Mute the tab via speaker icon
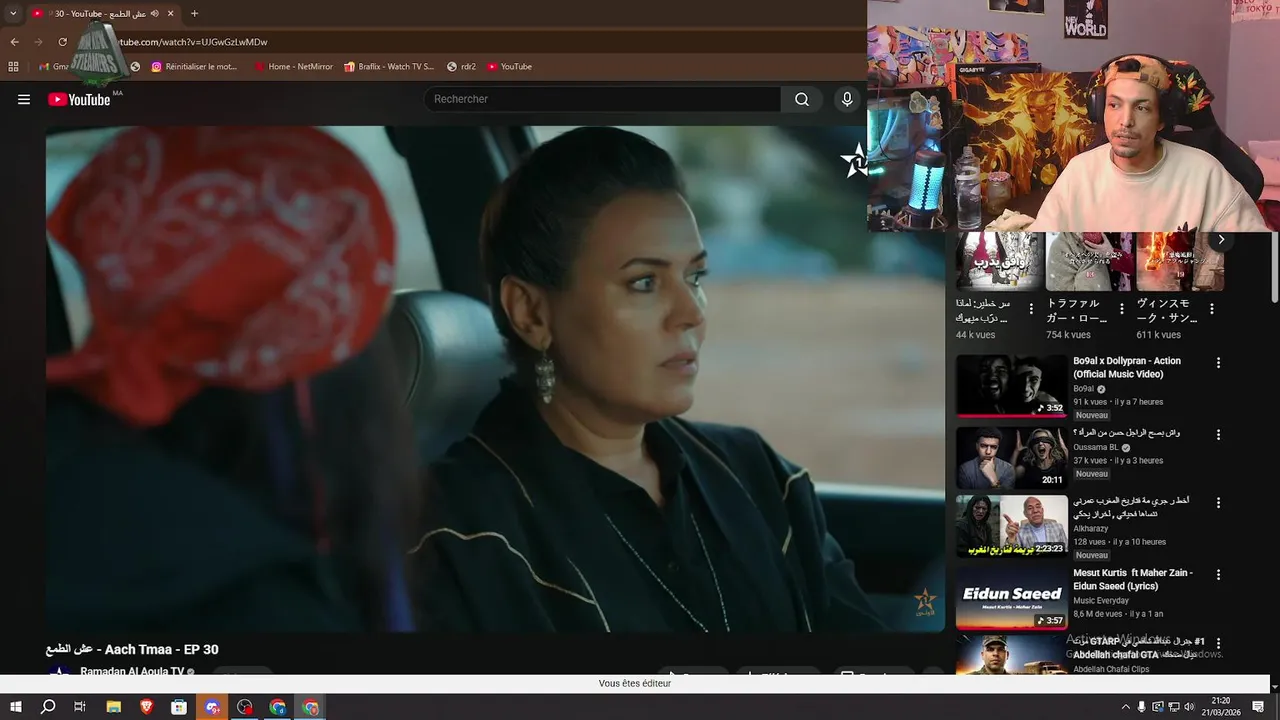Image resolution: width=1280 pixels, height=720 pixels. click(x=154, y=14)
